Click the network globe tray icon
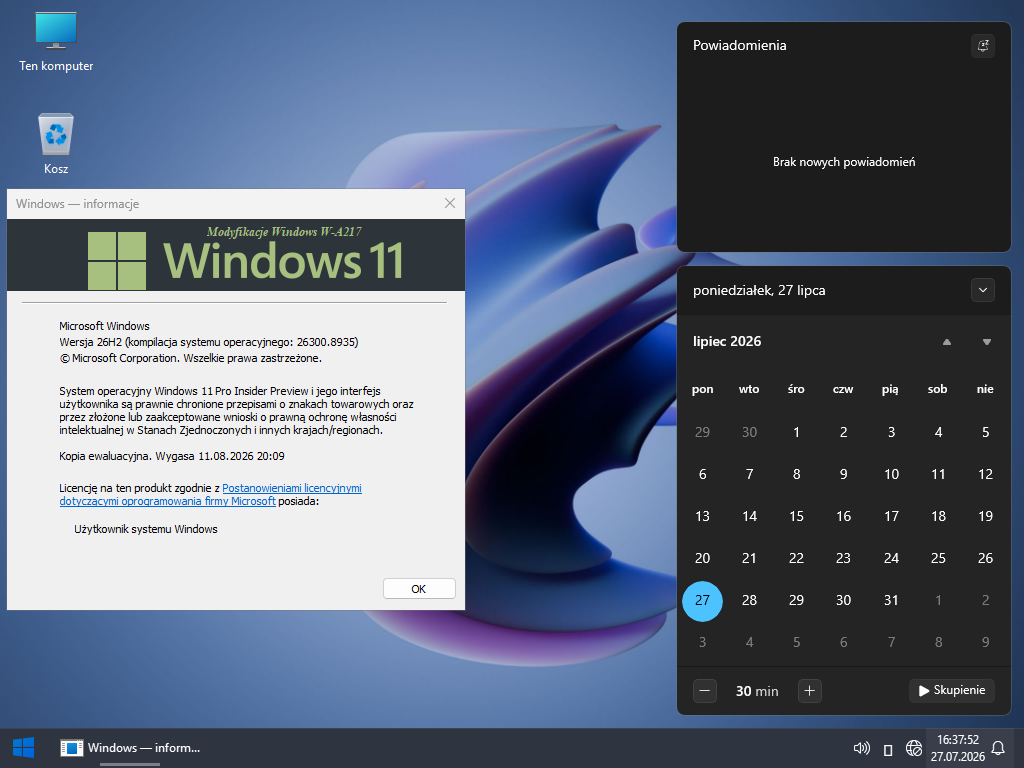The image size is (1024, 768). (914, 748)
